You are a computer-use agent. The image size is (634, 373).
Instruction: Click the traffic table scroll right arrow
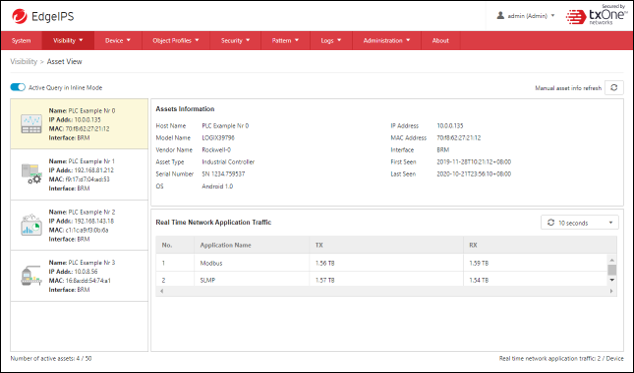coord(611,291)
